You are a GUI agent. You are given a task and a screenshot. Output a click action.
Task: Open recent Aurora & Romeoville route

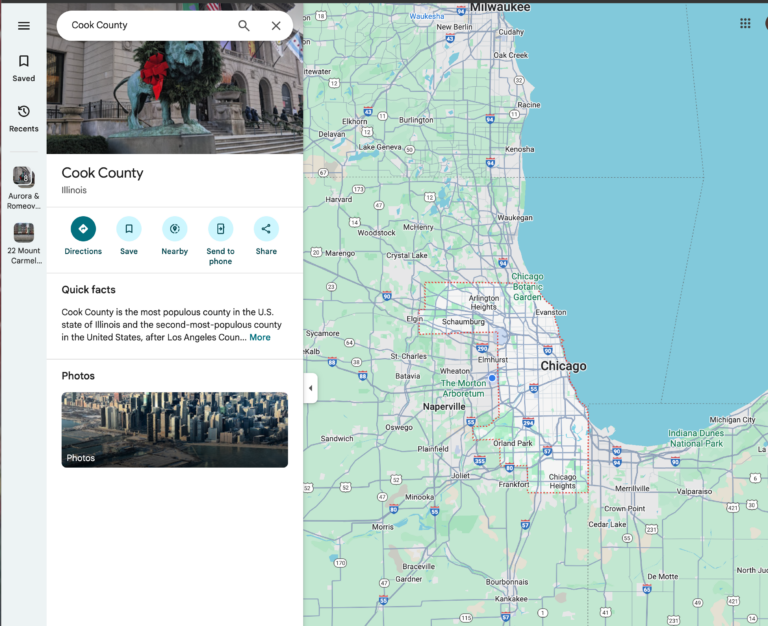24,183
